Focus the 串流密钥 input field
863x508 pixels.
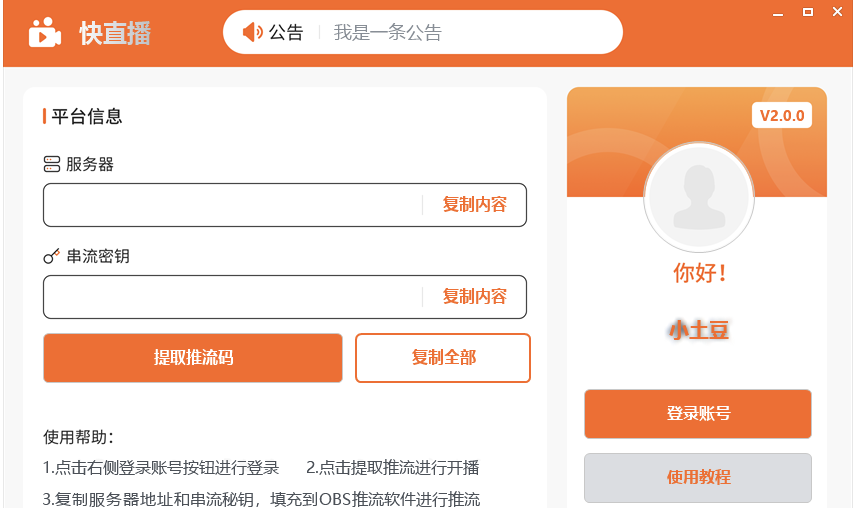[x=232, y=297]
